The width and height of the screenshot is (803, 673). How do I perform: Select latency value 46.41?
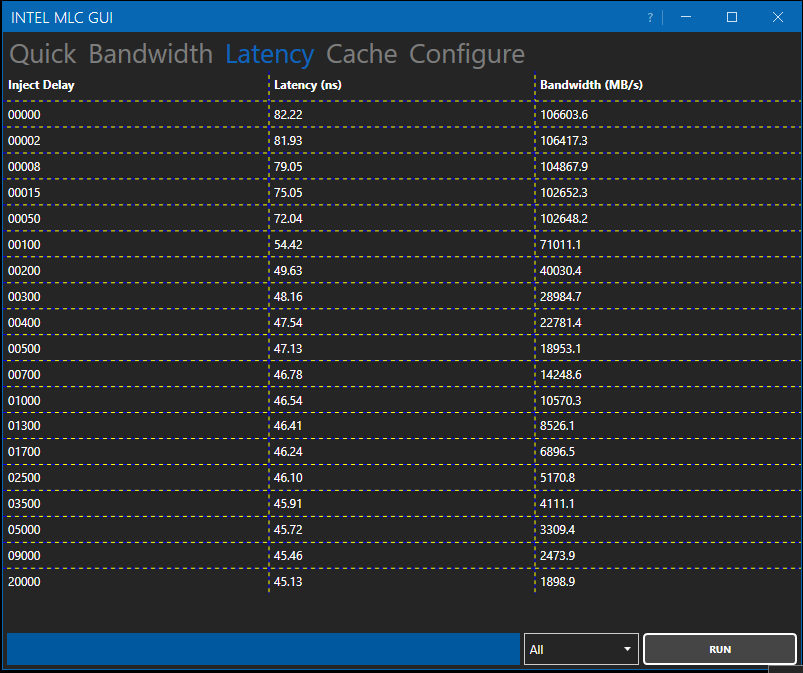288,426
